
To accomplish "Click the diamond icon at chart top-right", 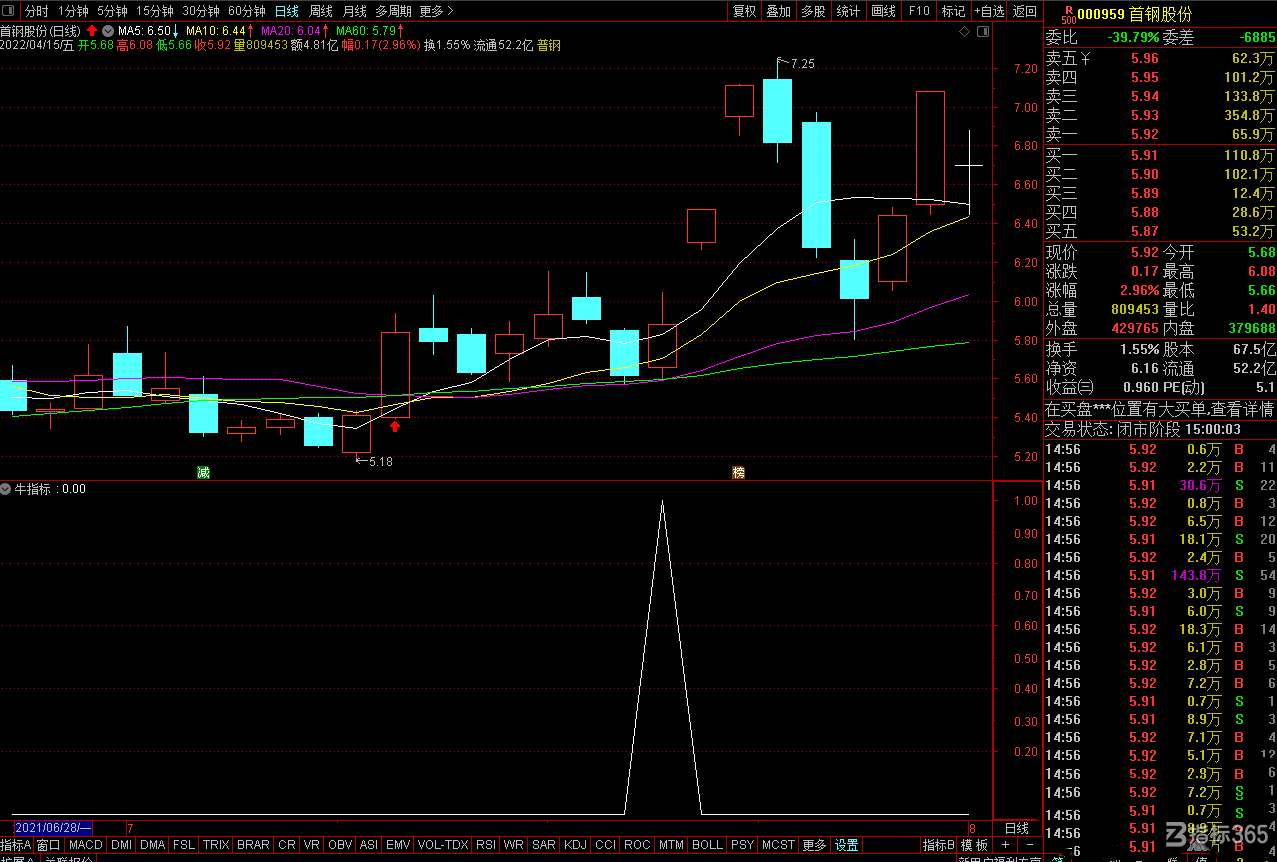I will coord(964,32).
